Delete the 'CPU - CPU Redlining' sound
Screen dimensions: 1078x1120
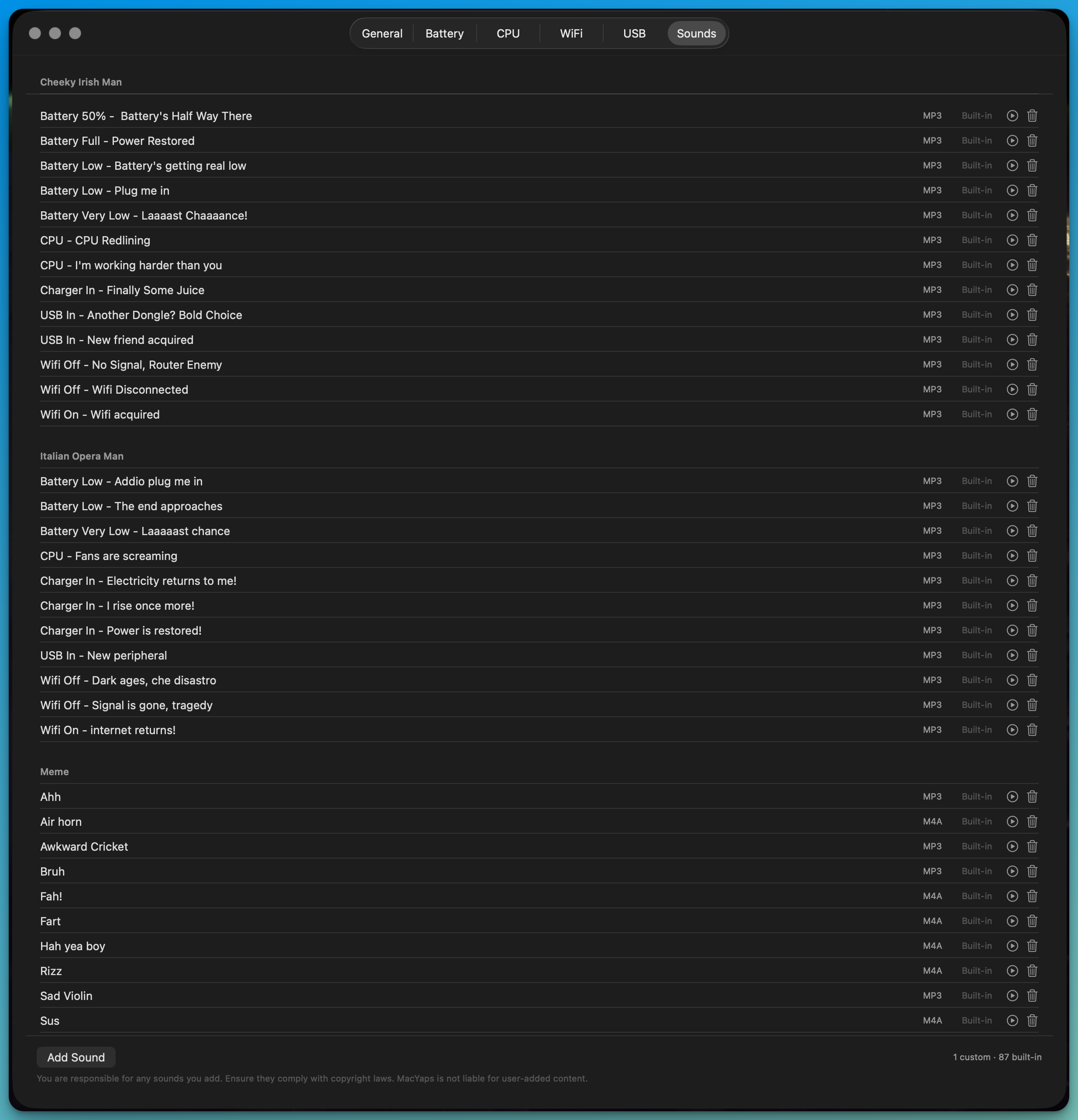coord(1032,240)
